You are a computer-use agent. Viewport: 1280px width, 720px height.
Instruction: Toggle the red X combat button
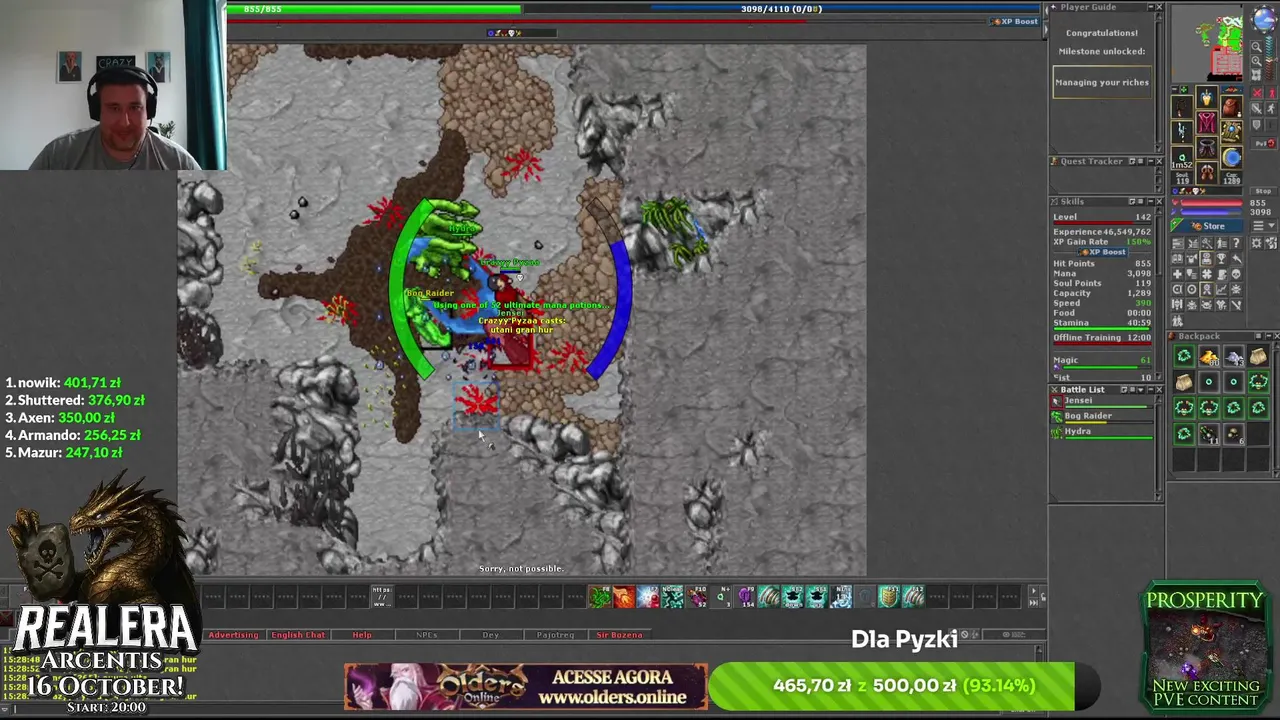coord(1256,93)
